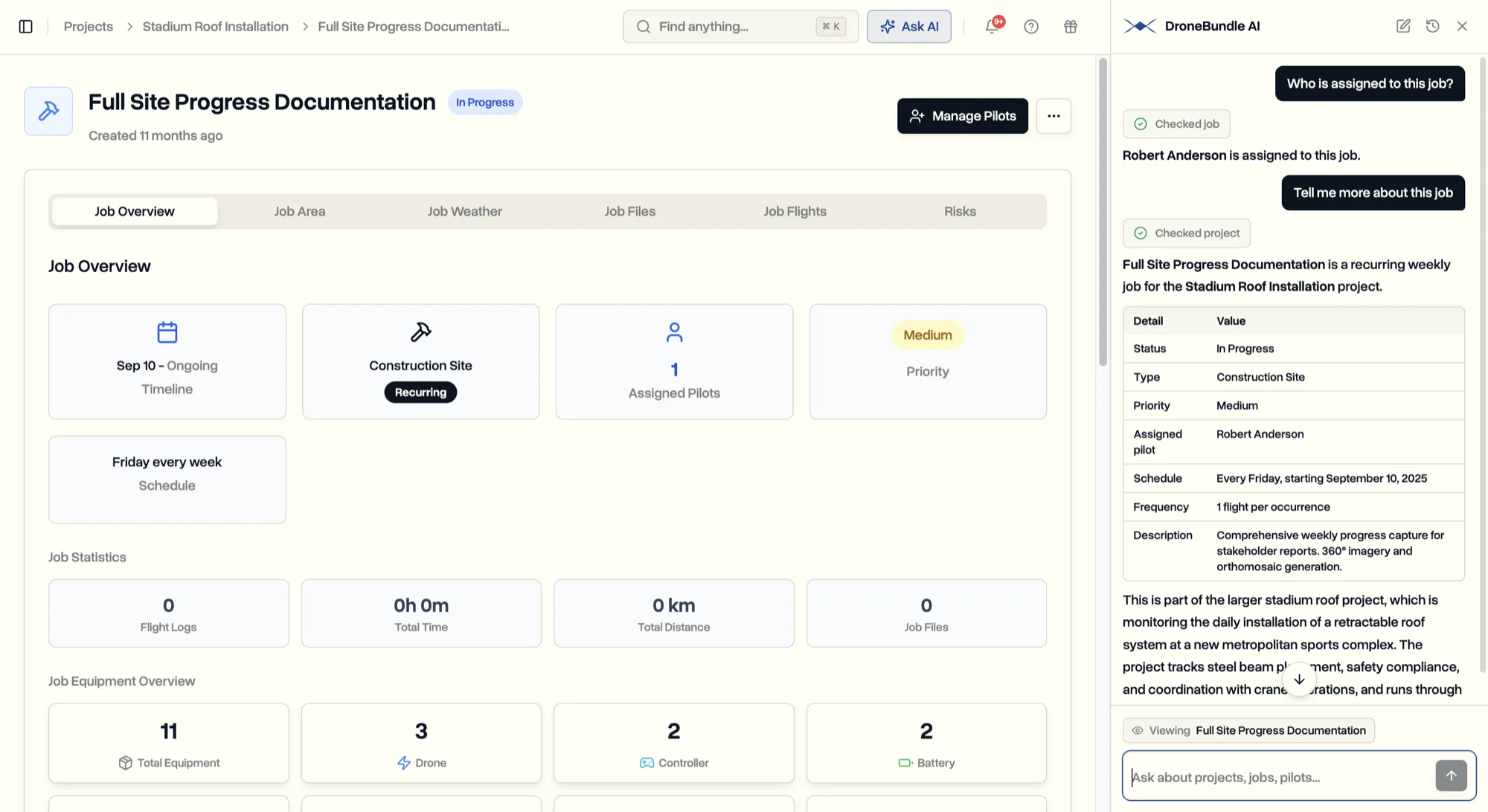This screenshot has height=812, width=1488.
Task: Click the Friday every week schedule card
Action: pos(167,480)
